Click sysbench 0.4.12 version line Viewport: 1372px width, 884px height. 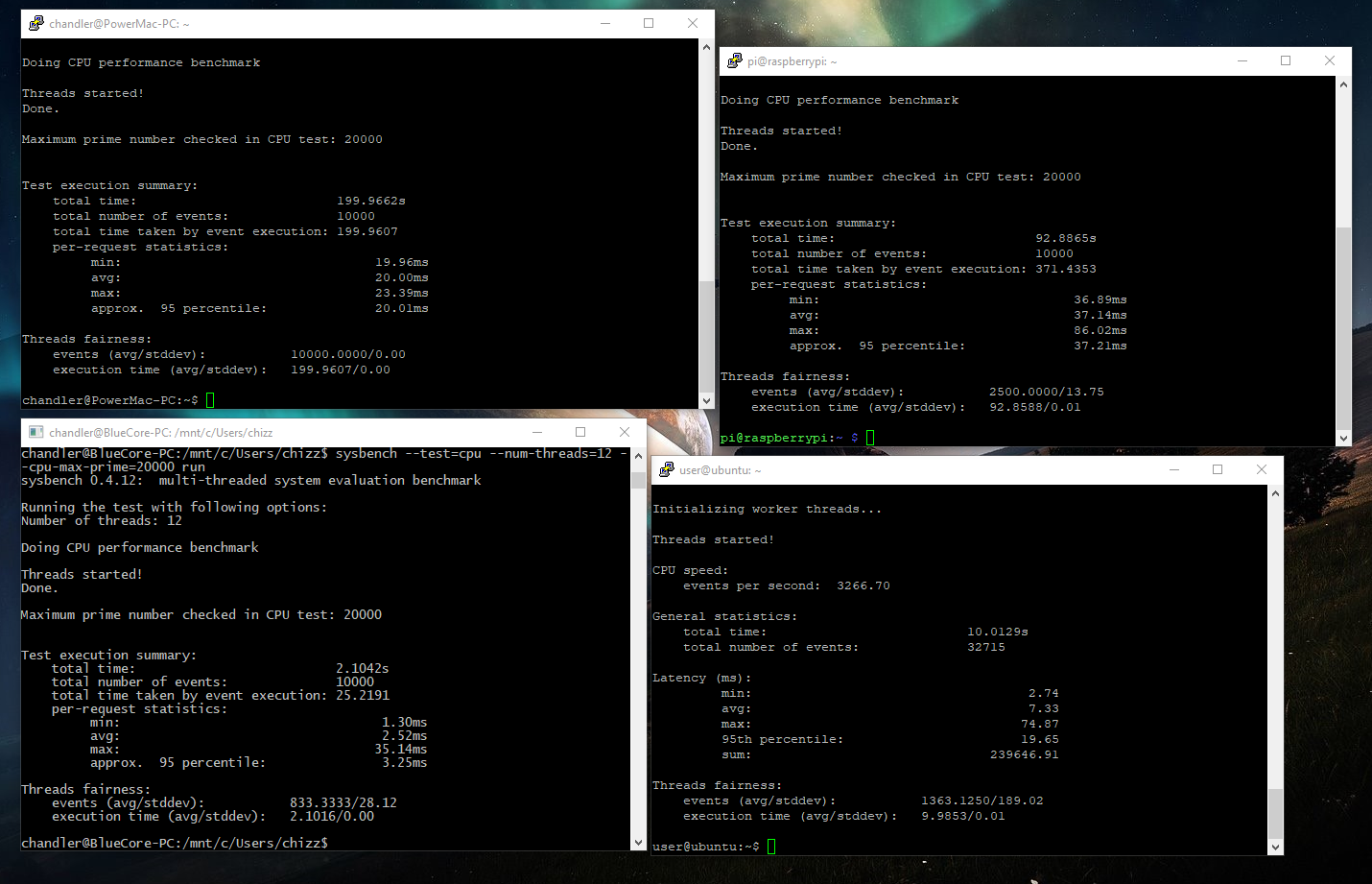coord(251,480)
